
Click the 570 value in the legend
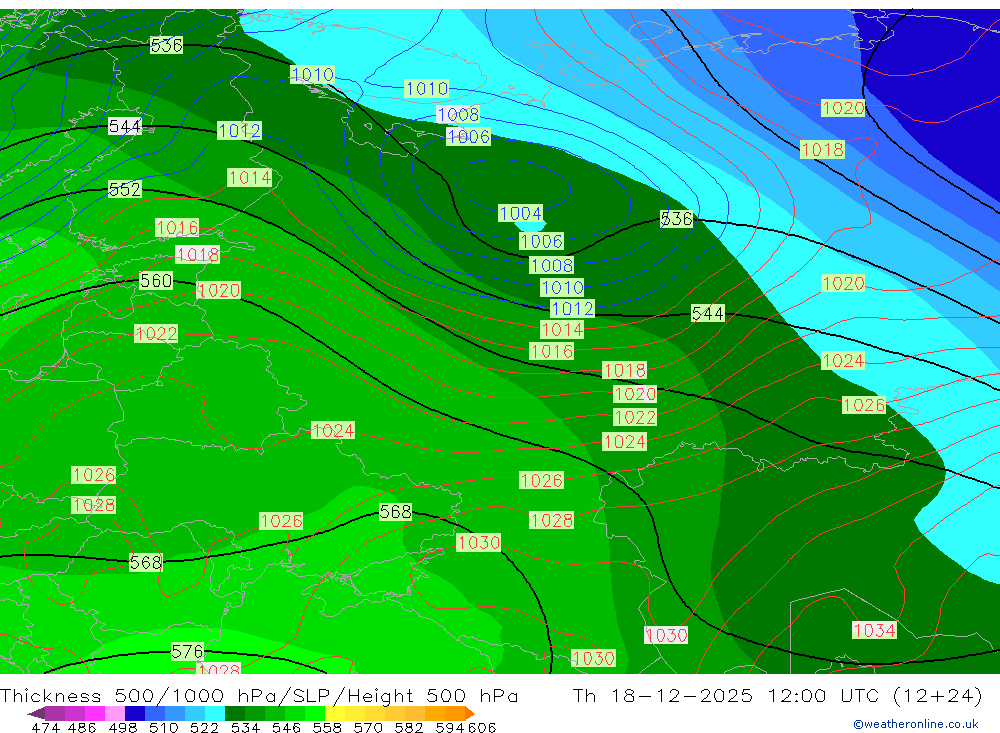coord(367,727)
